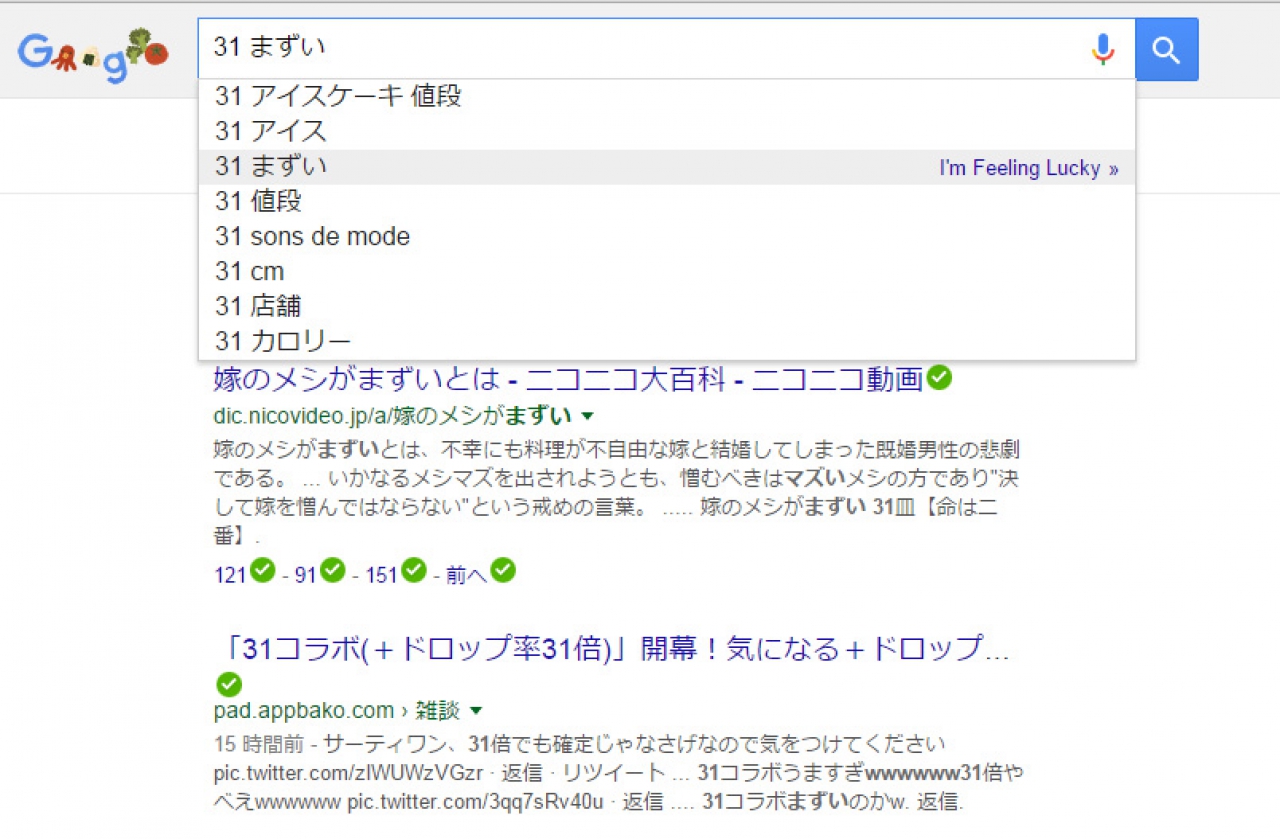1280x839 pixels.
Task: Select suggestion 31 アイス
Action: (x=667, y=131)
